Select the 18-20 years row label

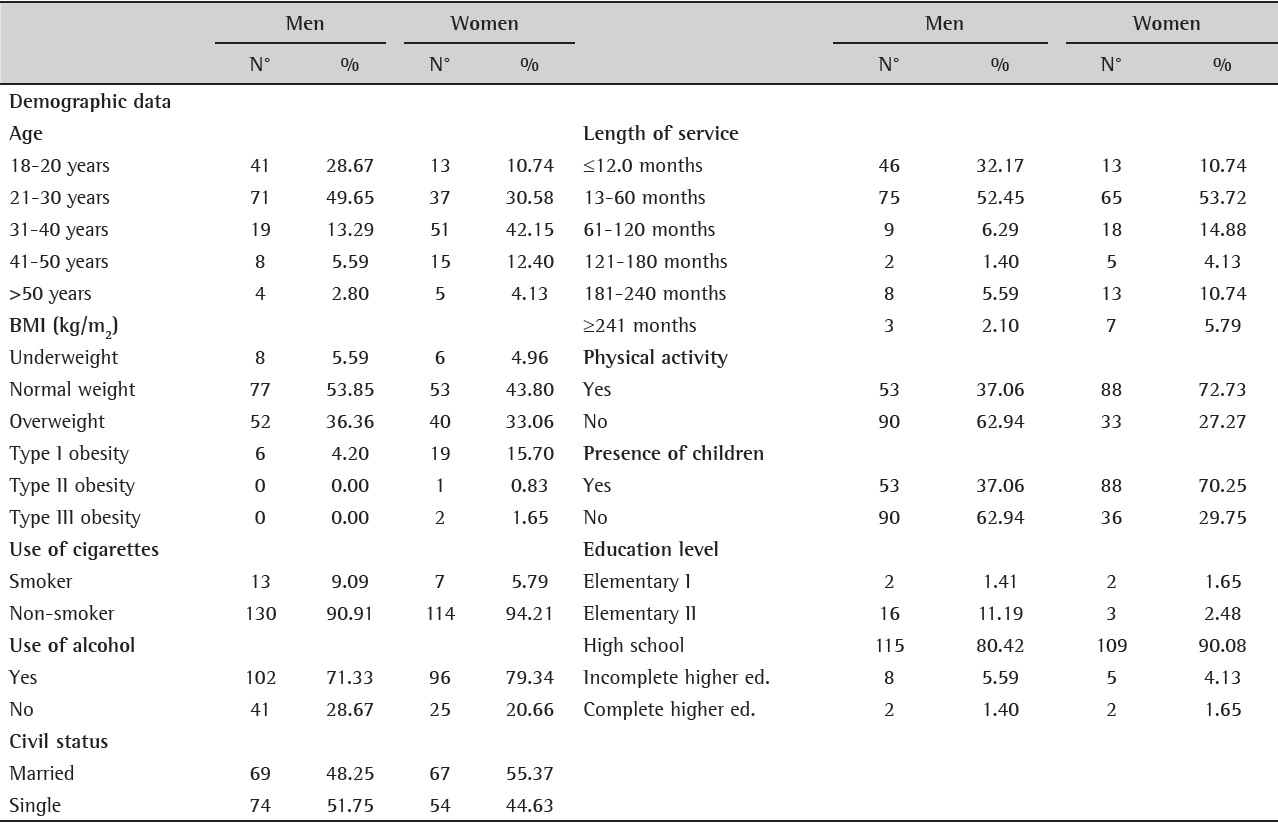54,165
